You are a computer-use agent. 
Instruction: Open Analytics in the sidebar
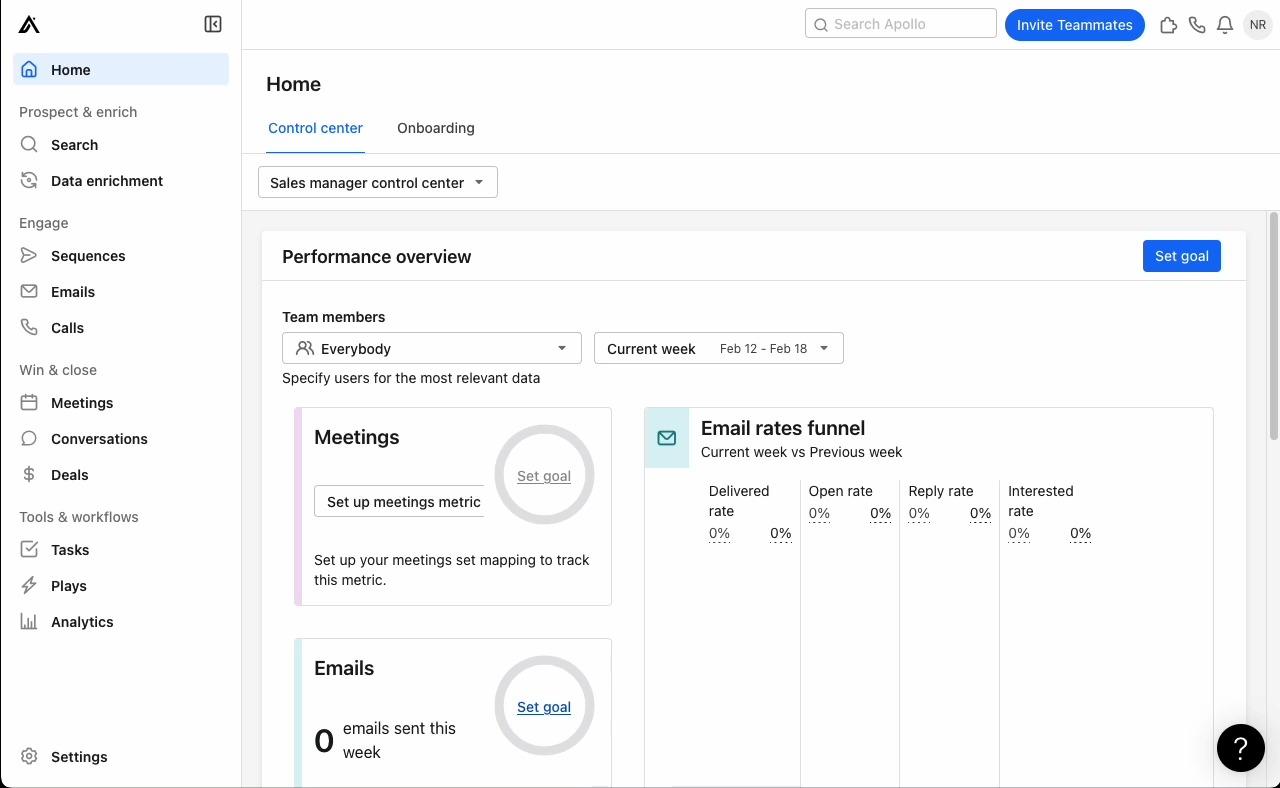pyautogui.click(x=121, y=621)
